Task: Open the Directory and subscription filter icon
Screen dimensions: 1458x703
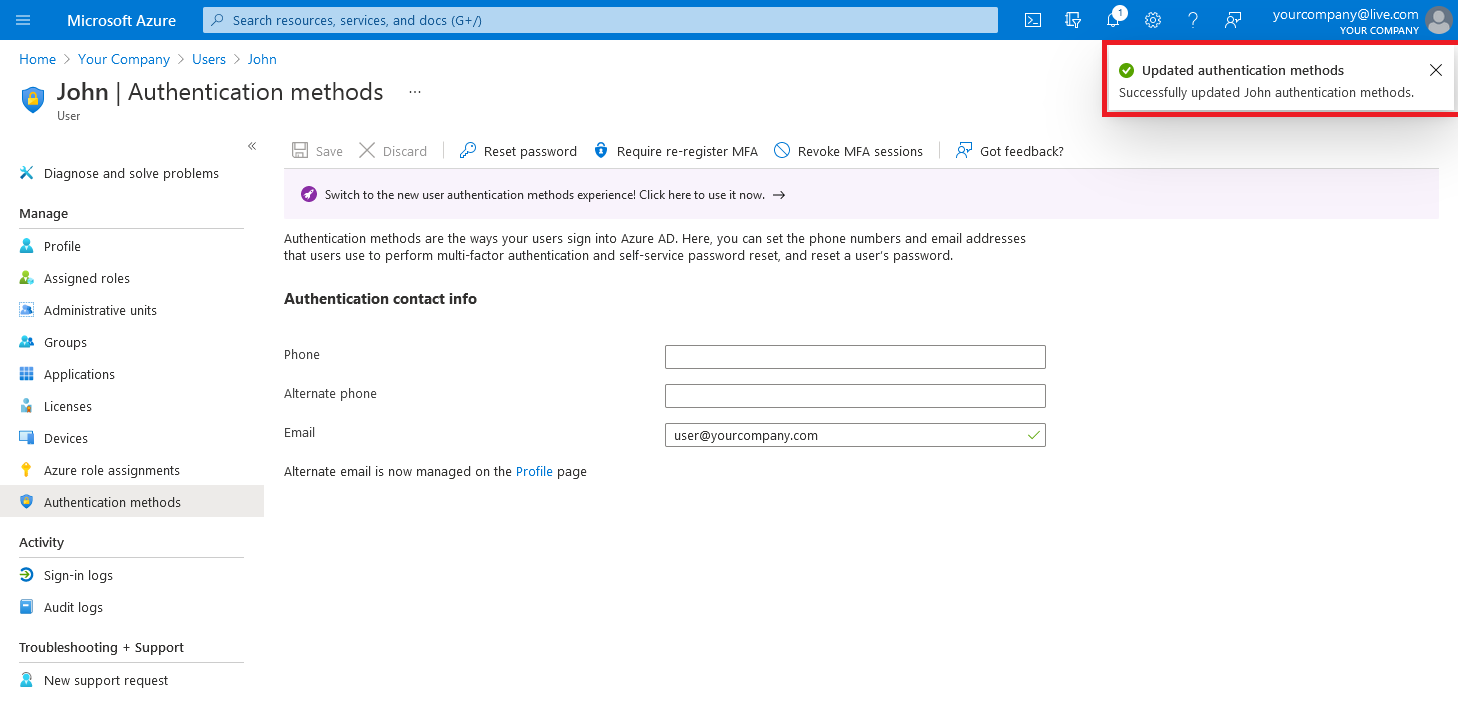Action: 1072,20
